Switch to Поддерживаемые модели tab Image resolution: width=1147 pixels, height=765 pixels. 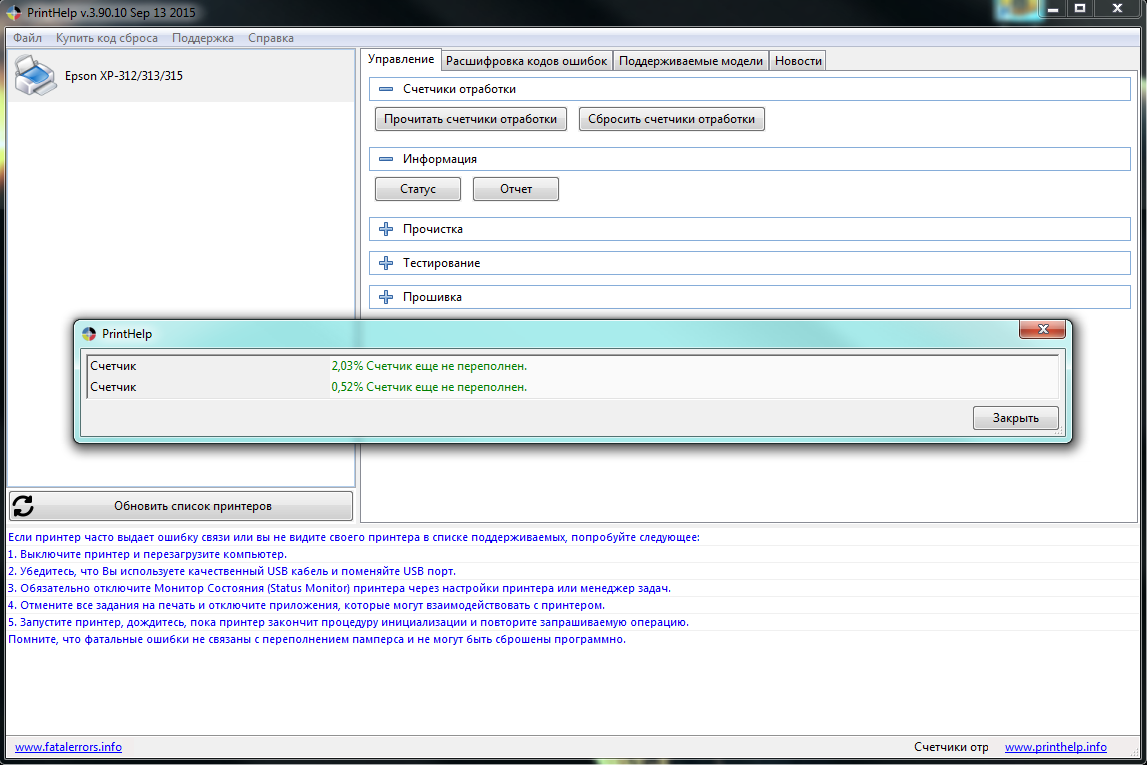(690, 61)
